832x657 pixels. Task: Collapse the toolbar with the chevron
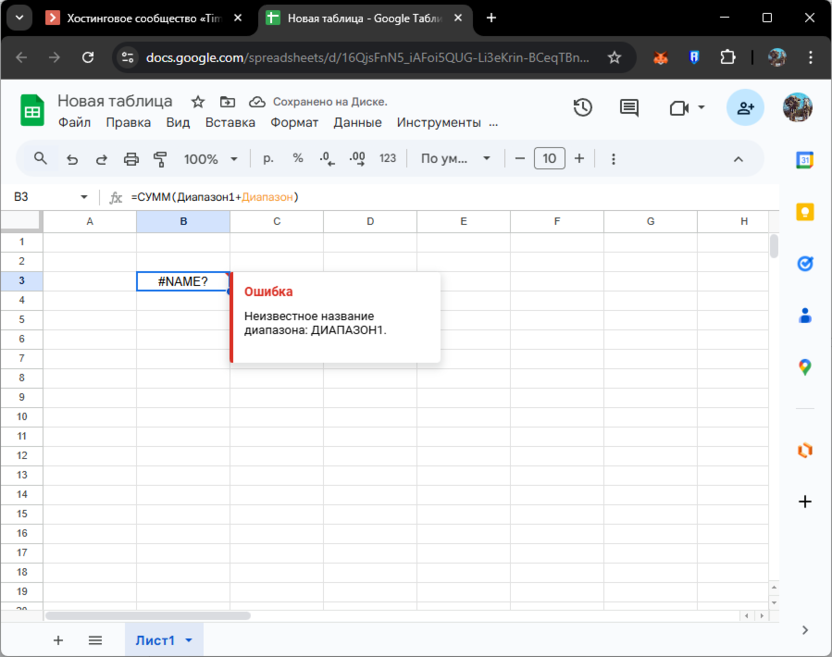738,158
